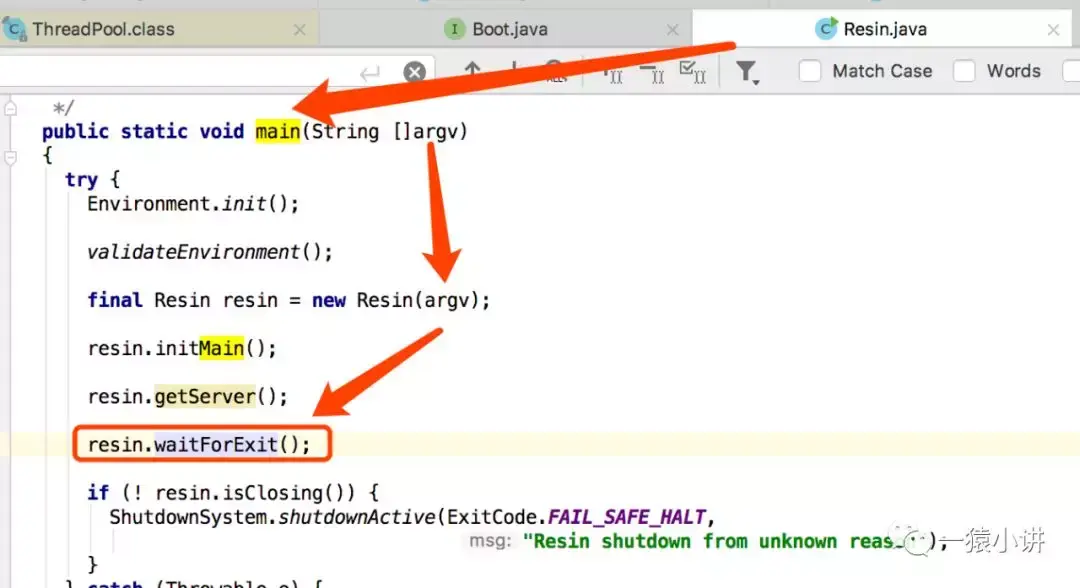1080x588 pixels.
Task: Click validateEnvironment() call
Action: [209, 252]
